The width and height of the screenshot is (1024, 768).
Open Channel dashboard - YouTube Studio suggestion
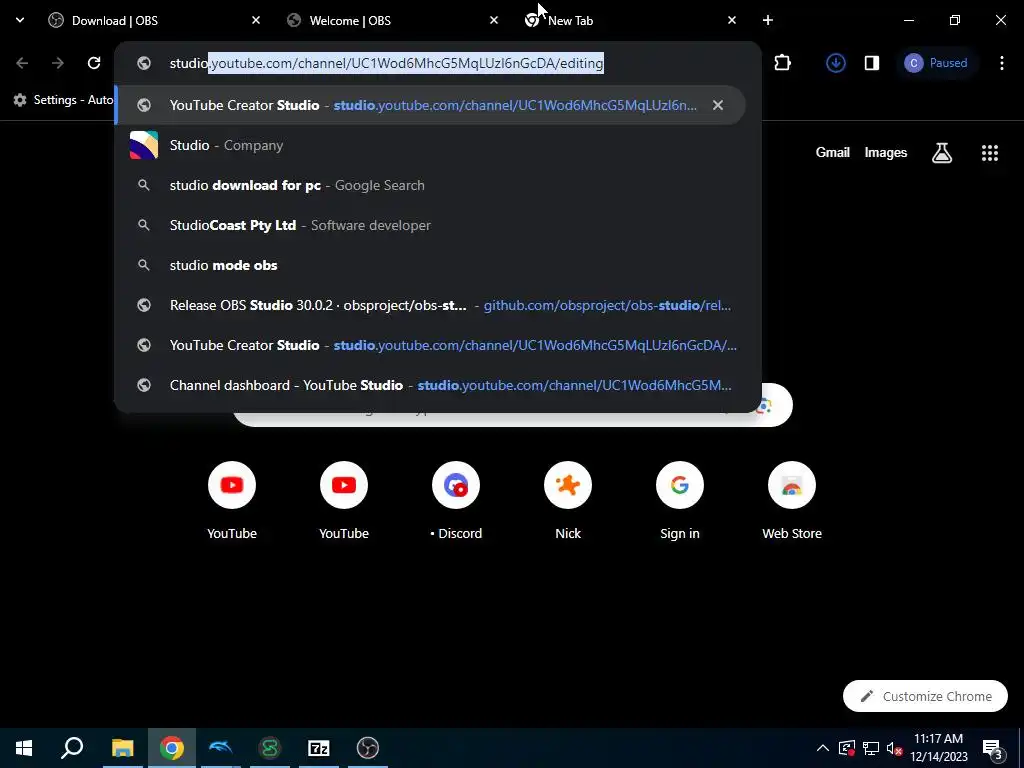pyautogui.click(x=438, y=385)
